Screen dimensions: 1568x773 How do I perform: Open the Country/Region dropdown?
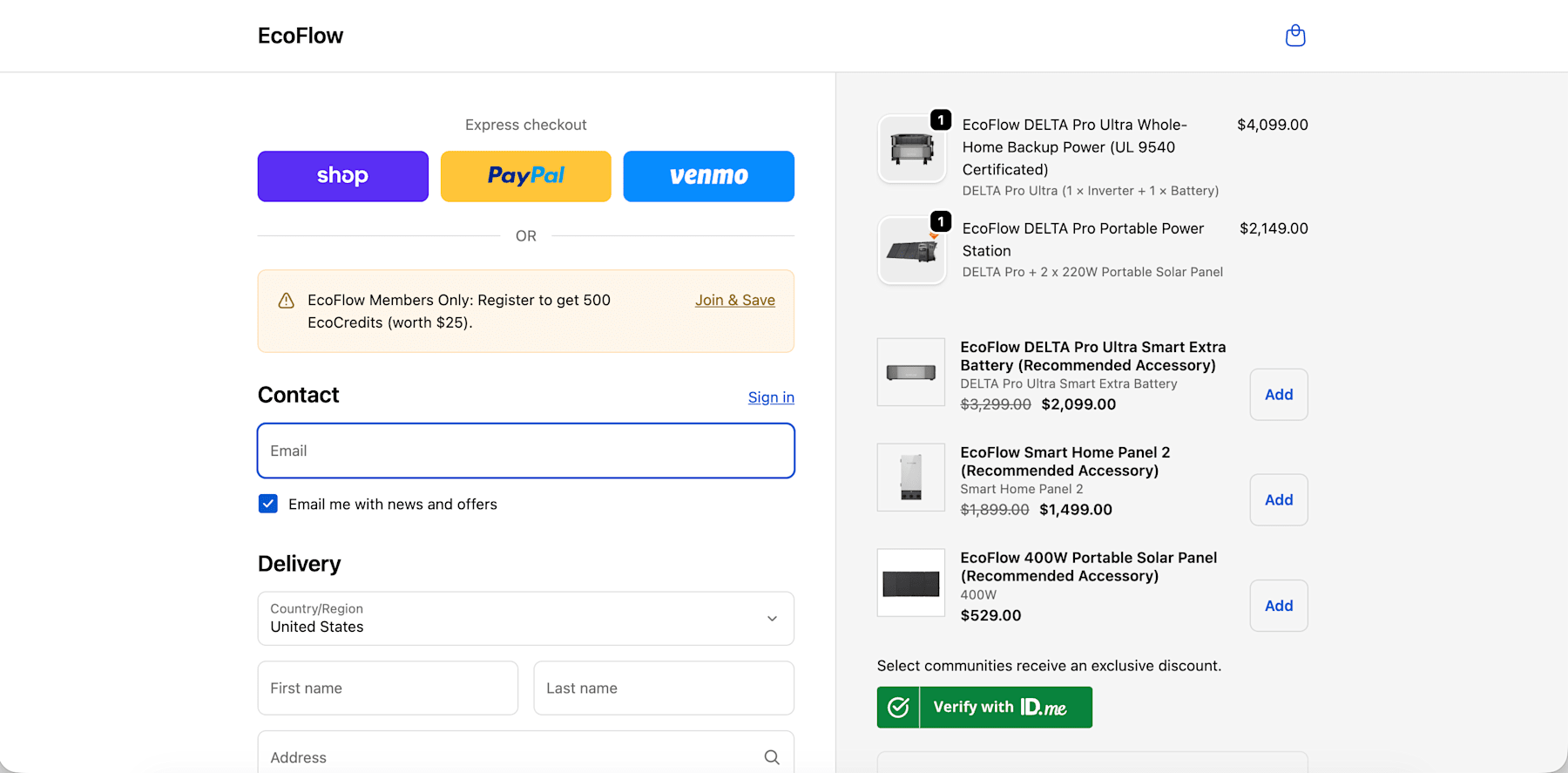pyautogui.click(x=526, y=619)
